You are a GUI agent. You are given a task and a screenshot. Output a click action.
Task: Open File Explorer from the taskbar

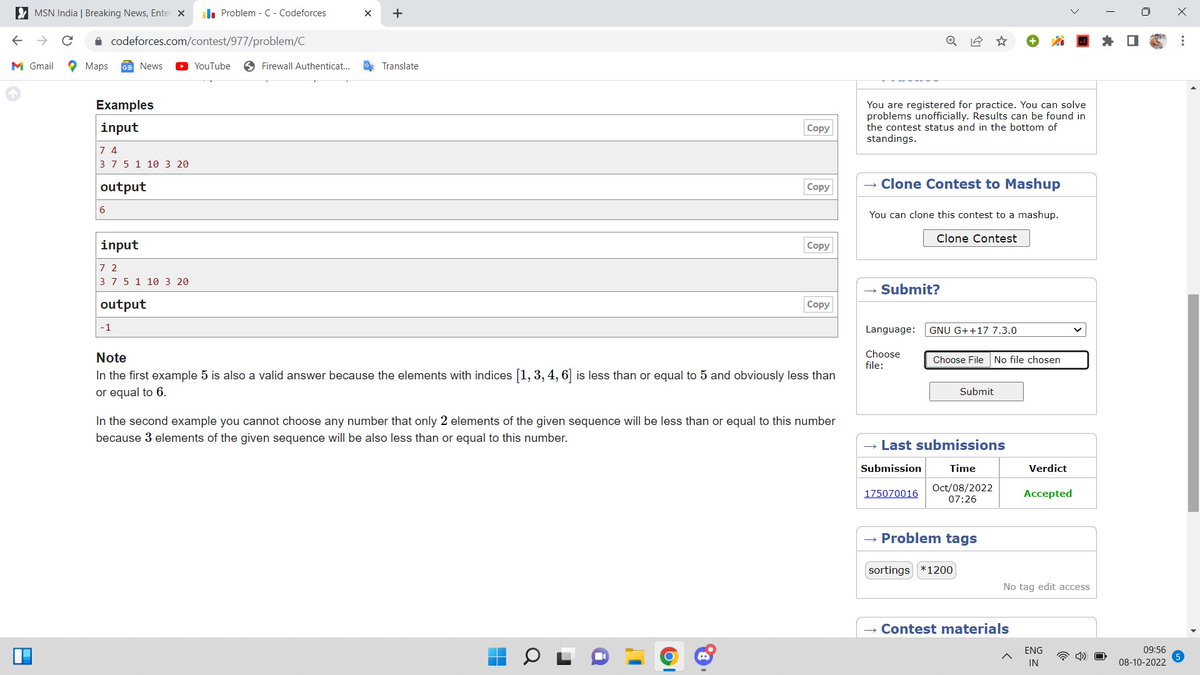pos(634,657)
